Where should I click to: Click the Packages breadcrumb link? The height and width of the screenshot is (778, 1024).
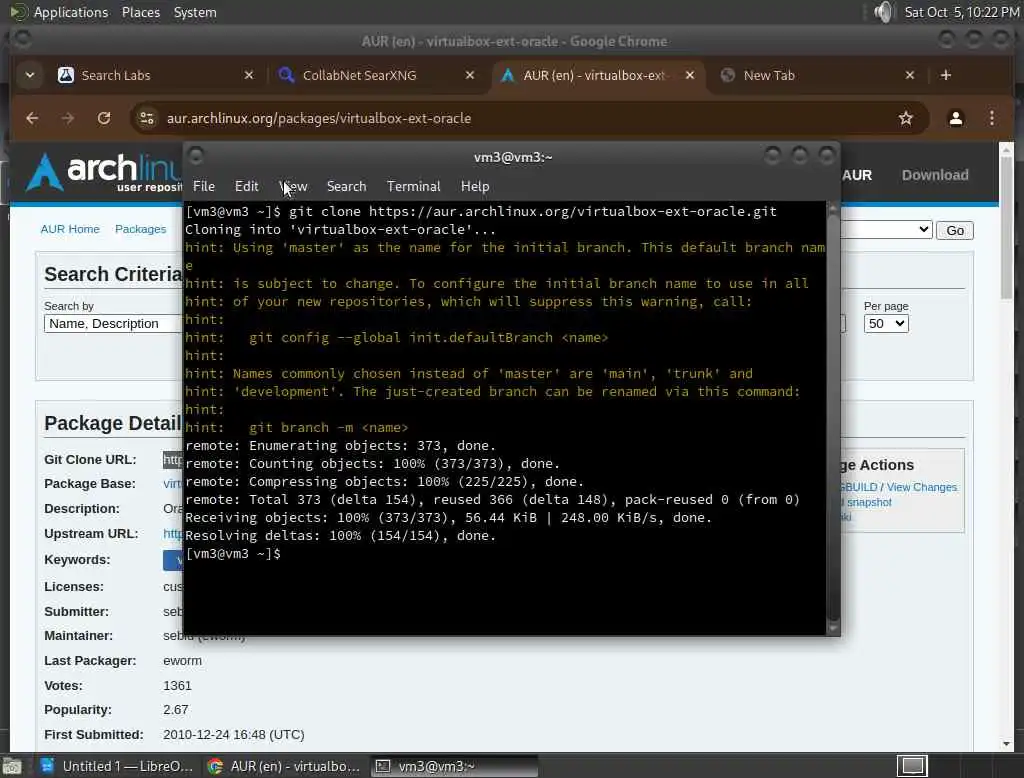point(140,229)
